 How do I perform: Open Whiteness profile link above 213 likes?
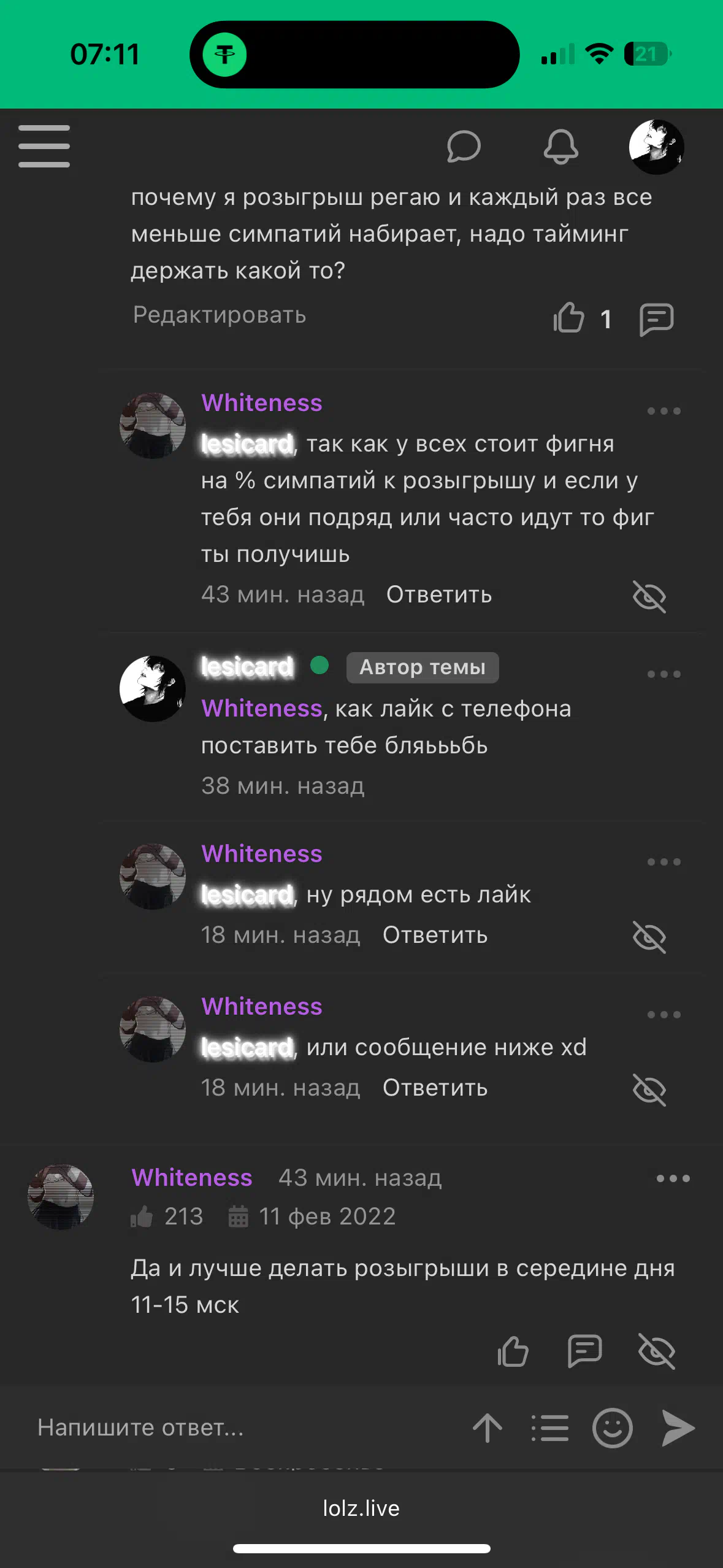192,1178
